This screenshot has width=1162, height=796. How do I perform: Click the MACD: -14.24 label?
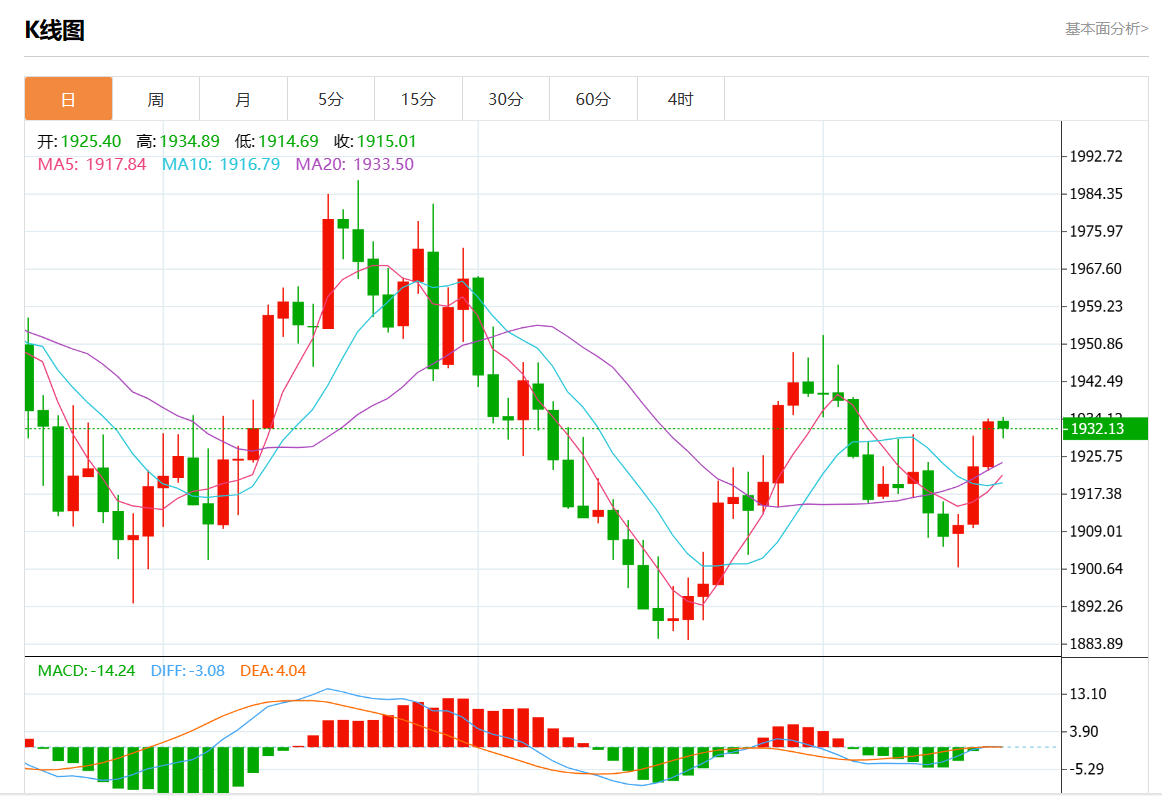click(86, 671)
